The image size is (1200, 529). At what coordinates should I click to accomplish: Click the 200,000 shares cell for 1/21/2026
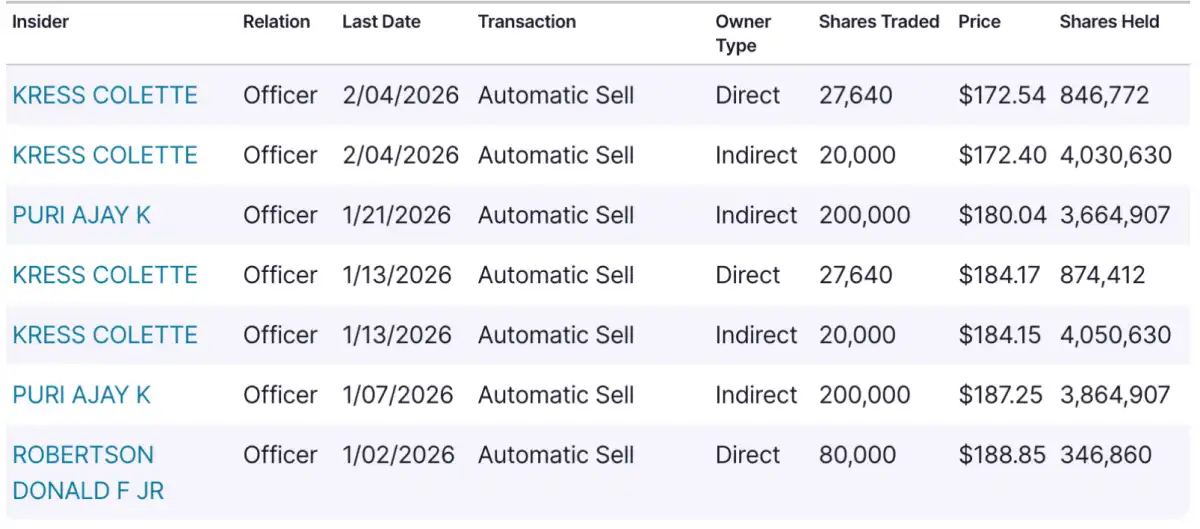pos(864,216)
